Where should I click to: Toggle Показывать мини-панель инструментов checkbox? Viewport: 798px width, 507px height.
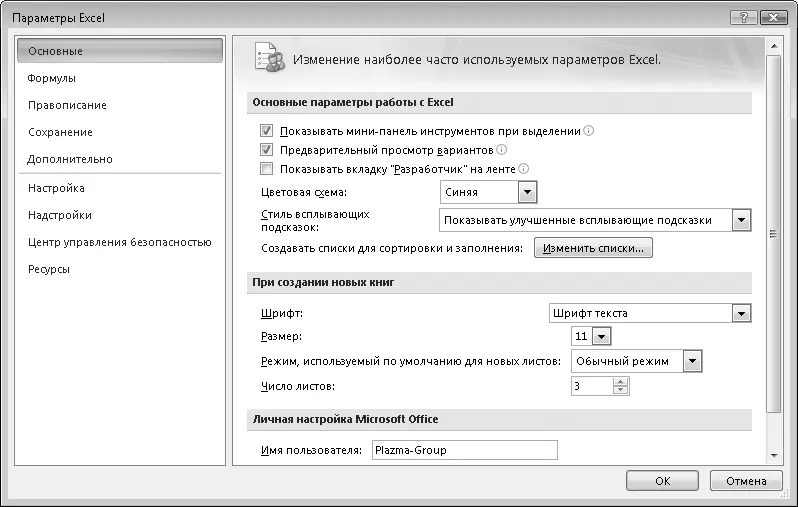pos(266,131)
